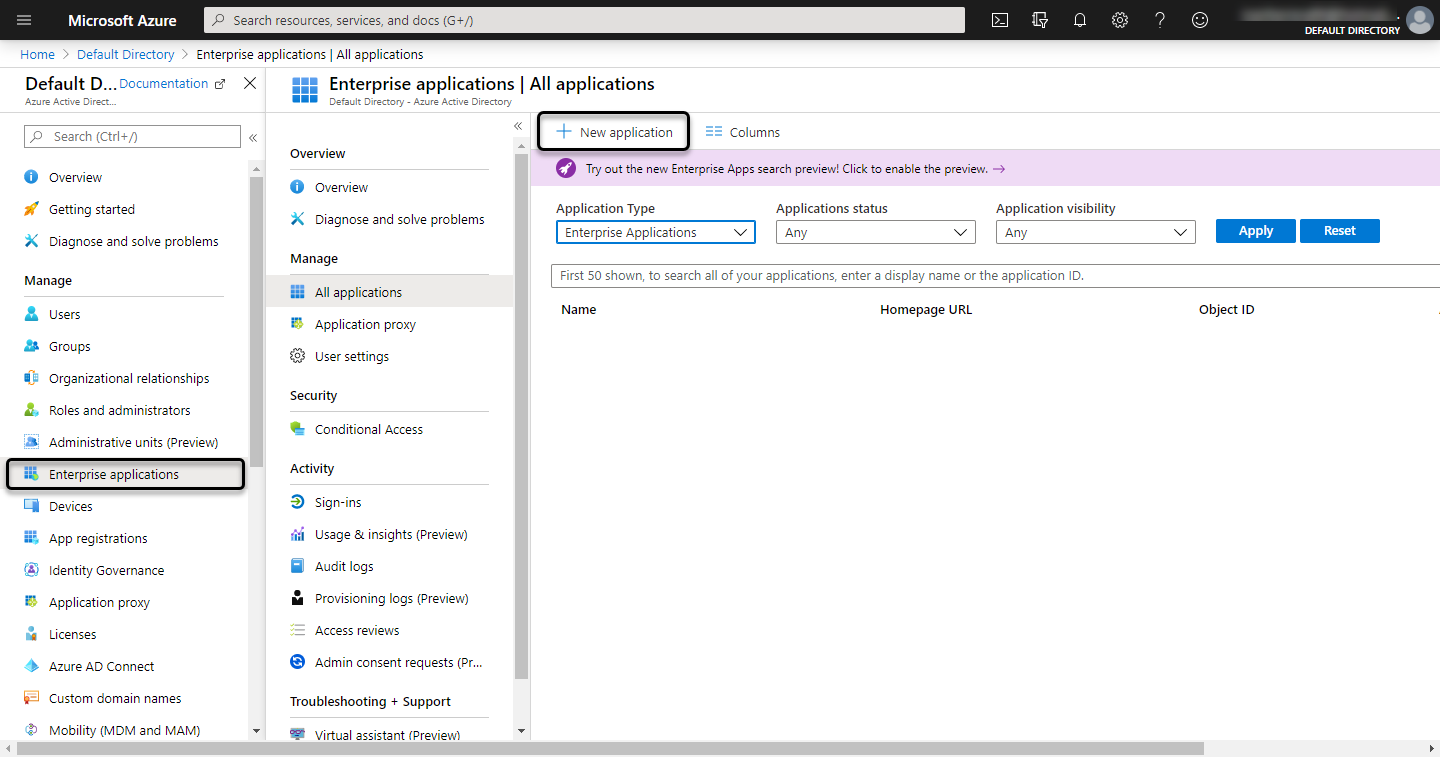The height and width of the screenshot is (757, 1440).
Task: Focus the top Azure search bar
Action: [x=585, y=20]
